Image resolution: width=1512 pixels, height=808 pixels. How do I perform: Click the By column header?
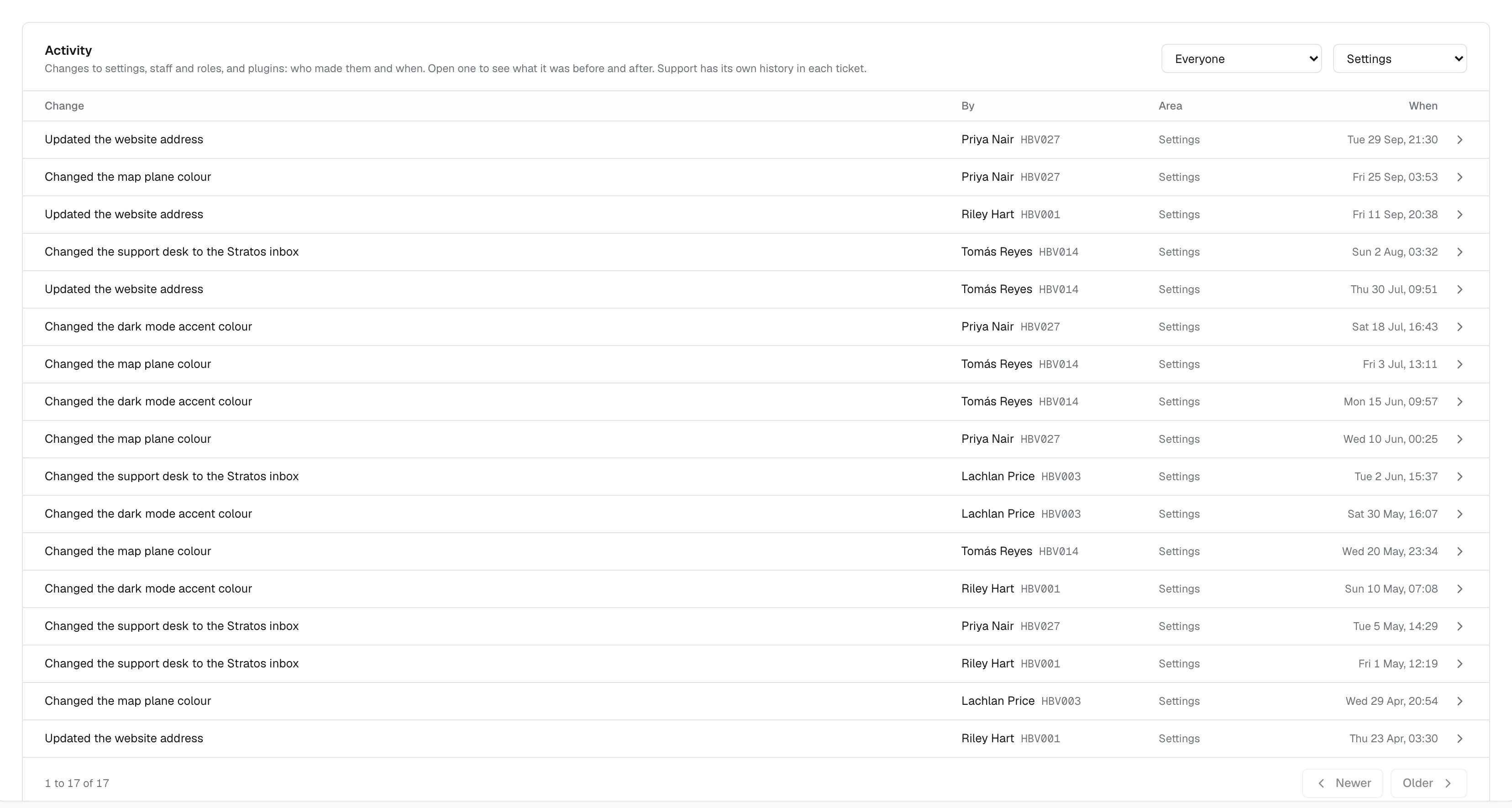click(968, 105)
